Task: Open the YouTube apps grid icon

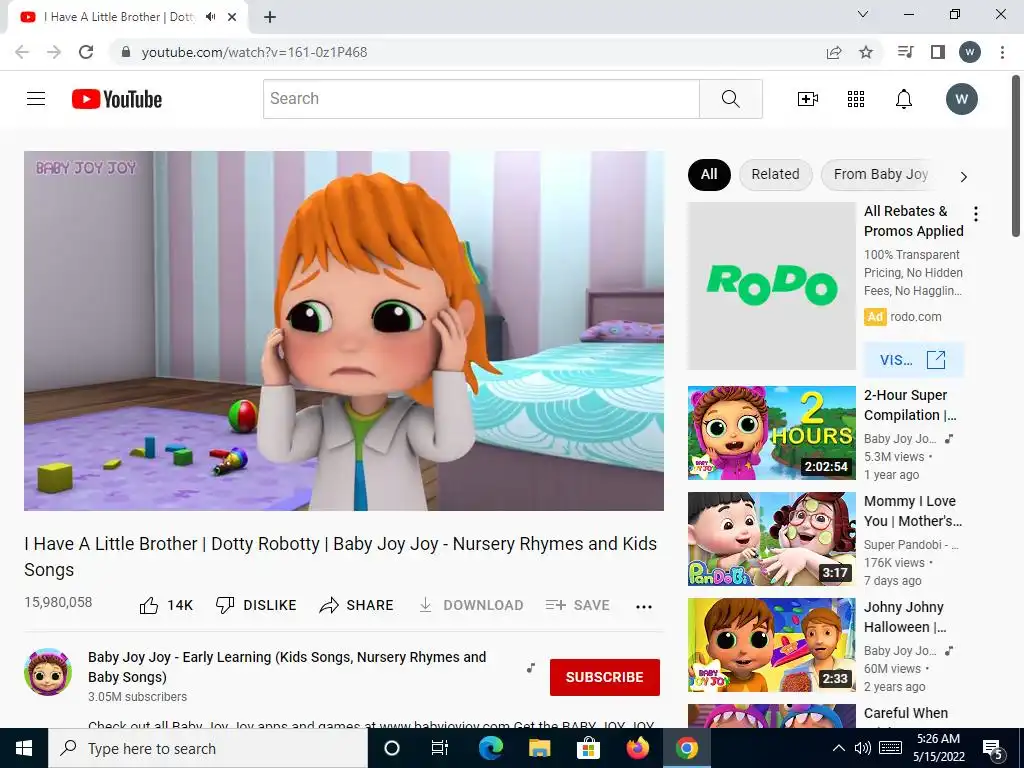Action: (x=856, y=99)
